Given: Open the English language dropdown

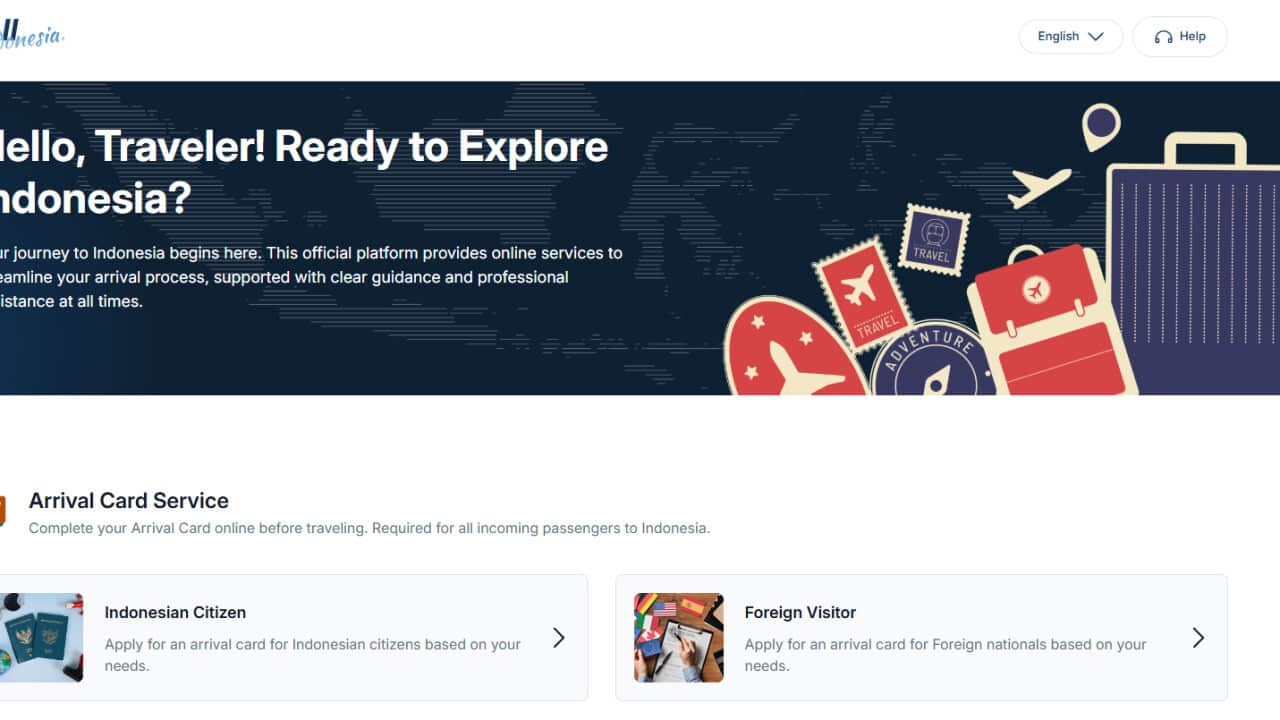Looking at the screenshot, I should (x=1070, y=37).
